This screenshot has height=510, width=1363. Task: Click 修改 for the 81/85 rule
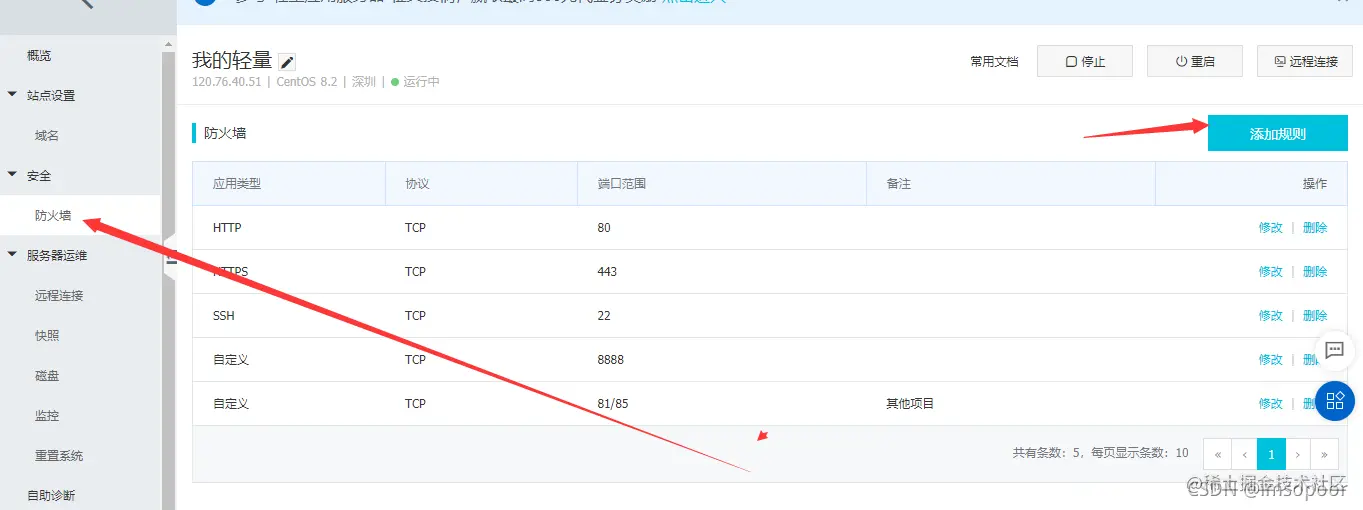point(1270,403)
